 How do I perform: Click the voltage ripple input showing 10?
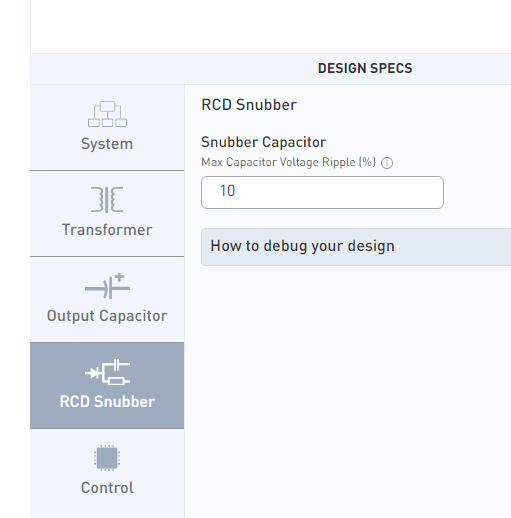click(x=322, y=193)
